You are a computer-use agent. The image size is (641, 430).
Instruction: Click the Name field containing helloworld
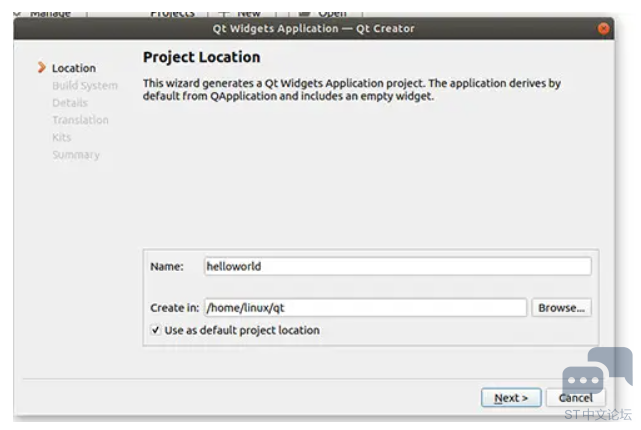click(x=396, y=267)
